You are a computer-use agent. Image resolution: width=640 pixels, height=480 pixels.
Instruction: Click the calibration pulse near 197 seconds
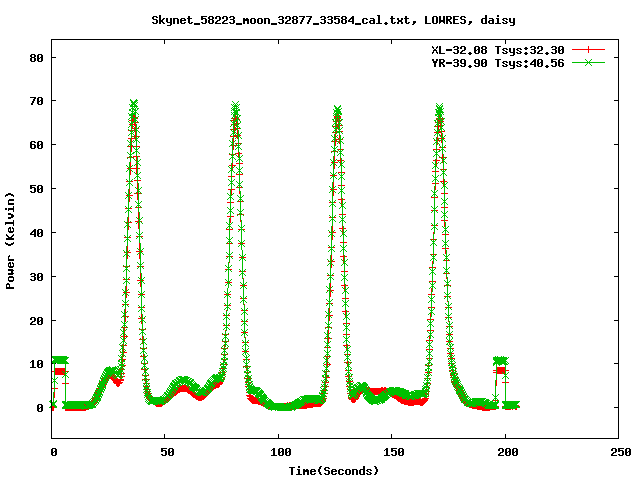click(x=500, y=365)
